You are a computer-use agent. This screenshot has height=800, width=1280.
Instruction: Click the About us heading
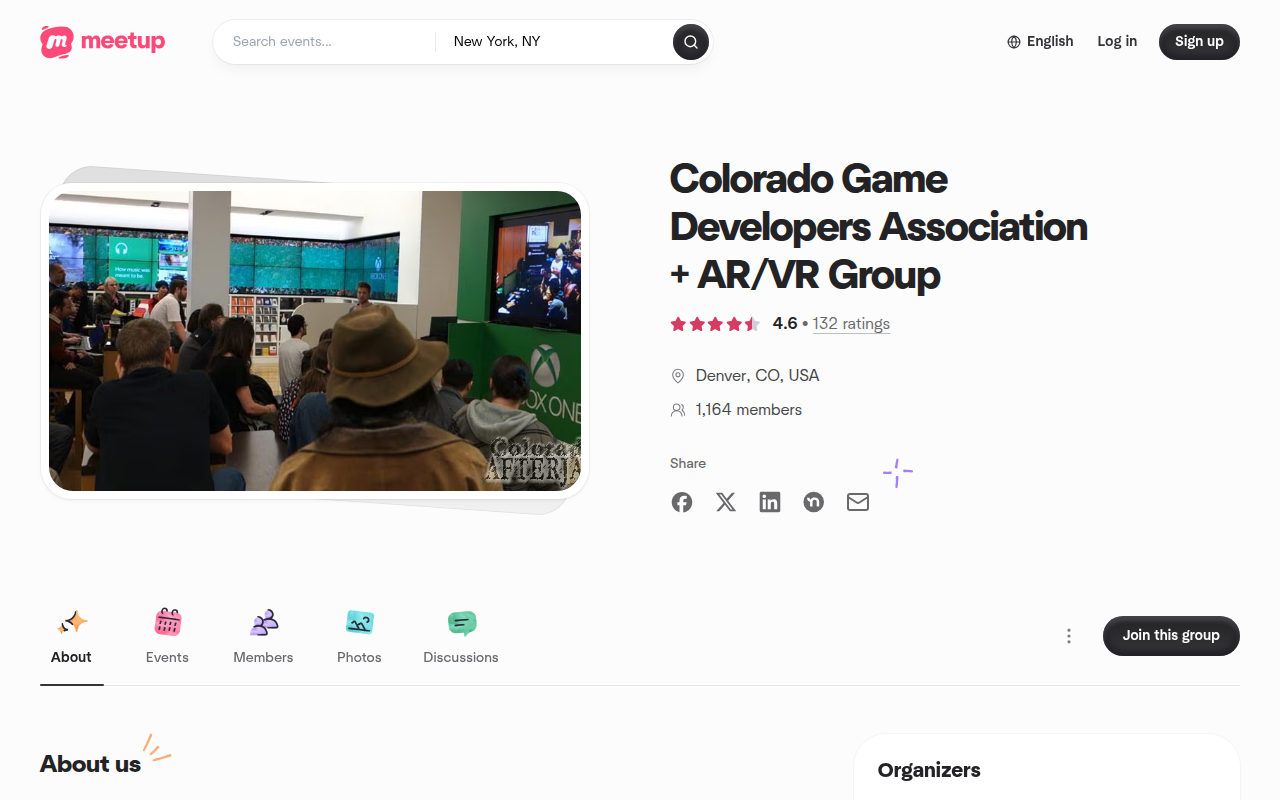90,764
